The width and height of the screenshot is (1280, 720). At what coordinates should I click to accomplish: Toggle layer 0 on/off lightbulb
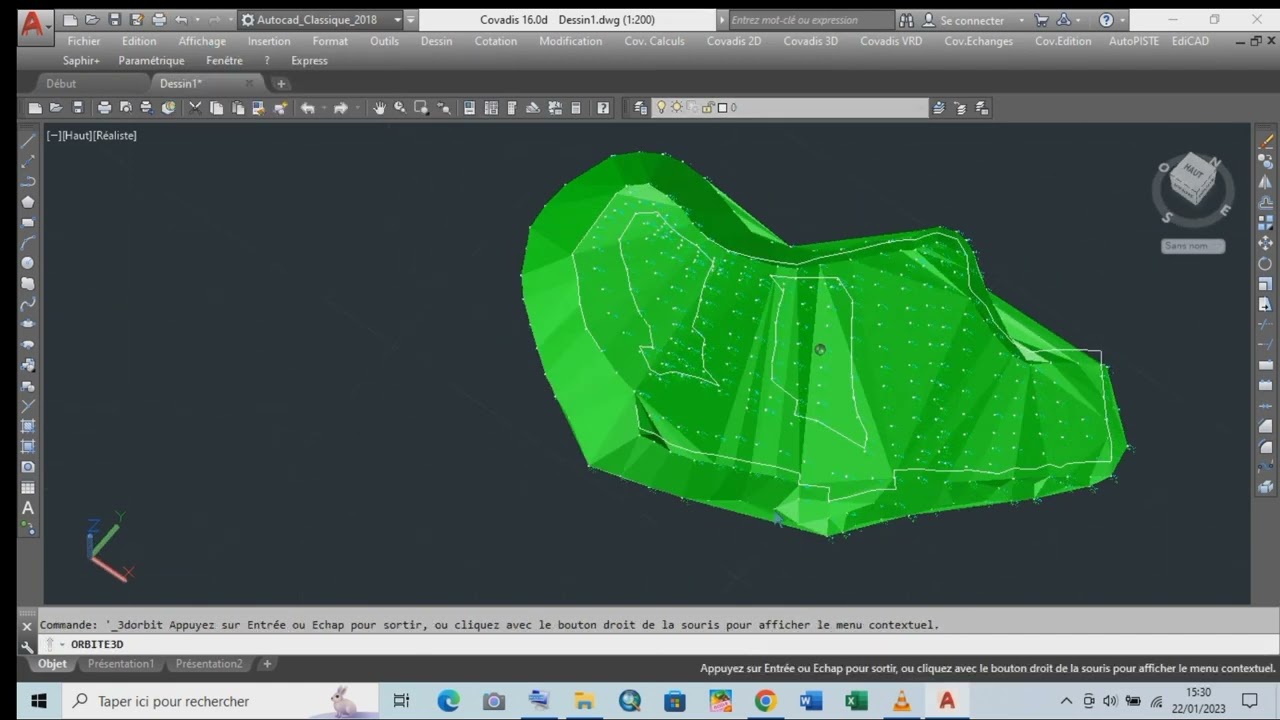point(660,108)
